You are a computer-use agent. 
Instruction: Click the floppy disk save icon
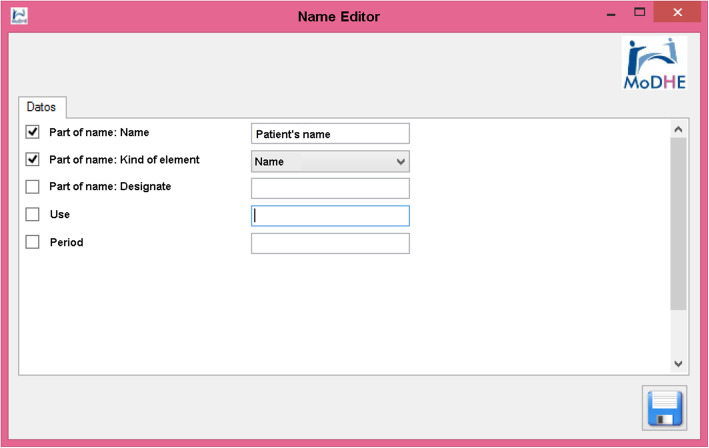pyautogui.click(x=664, y=409)
